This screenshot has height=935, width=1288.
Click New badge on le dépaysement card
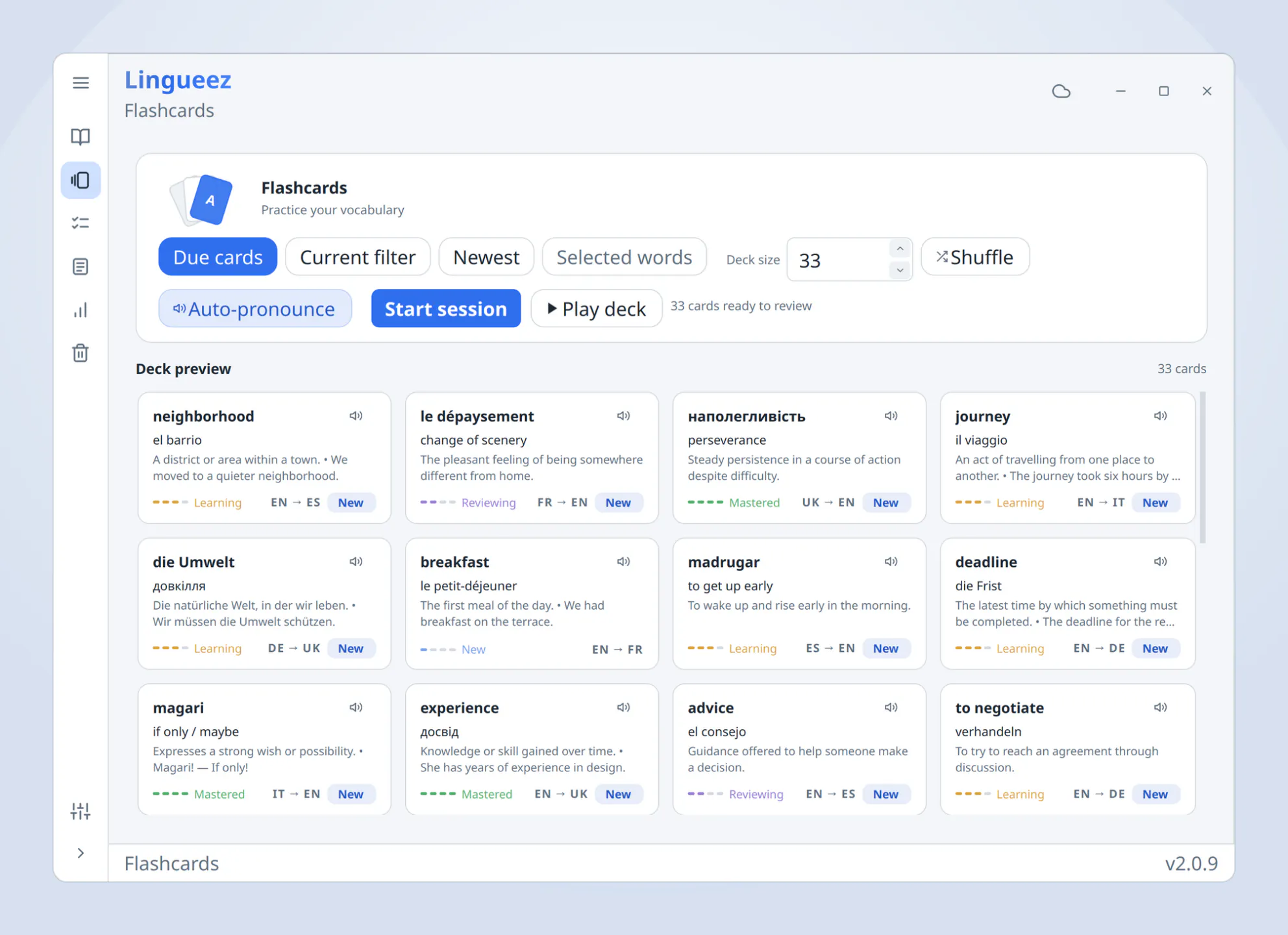pos(618,503)
